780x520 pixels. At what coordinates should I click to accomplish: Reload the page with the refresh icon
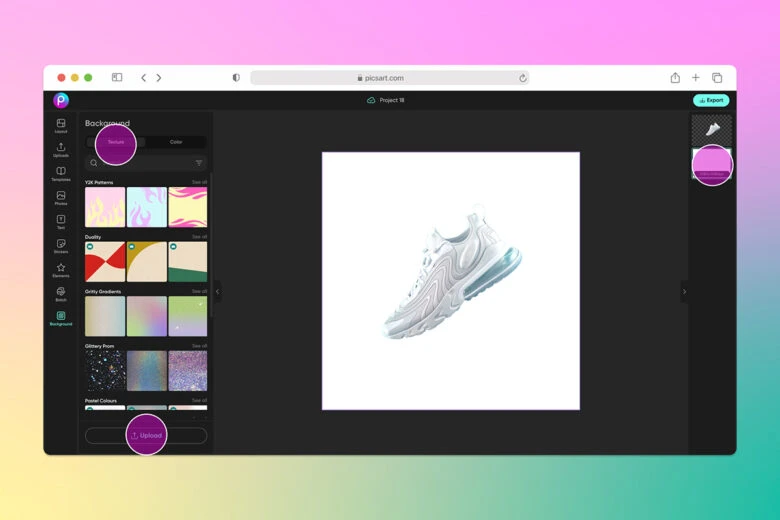pos(522,78)
